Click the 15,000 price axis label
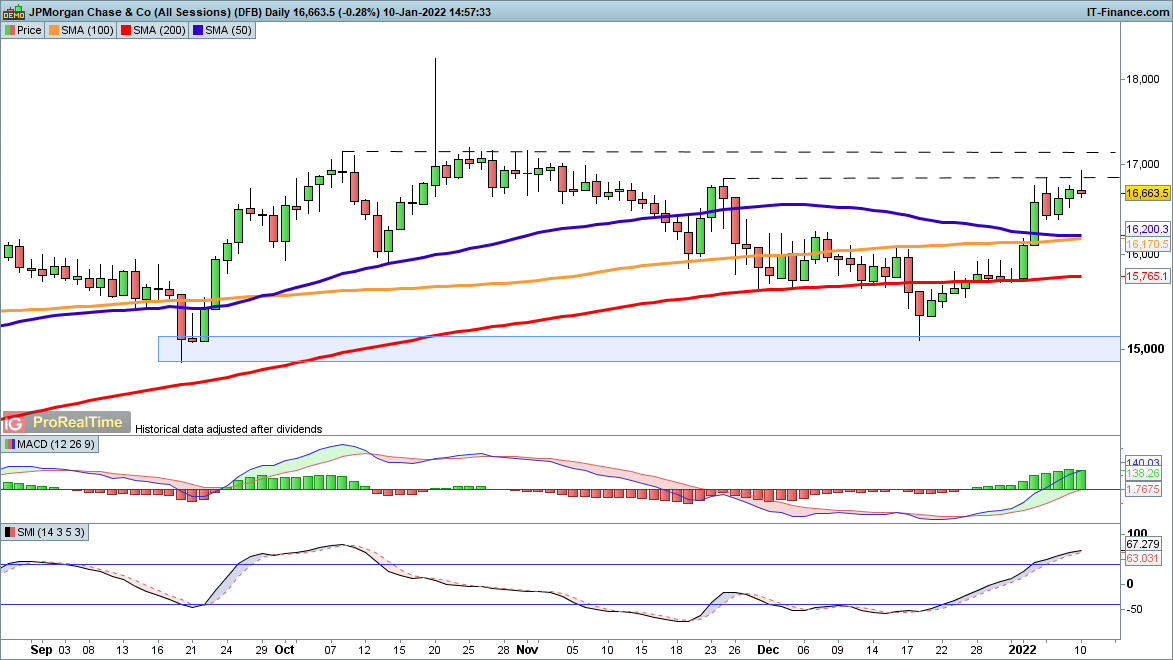Viewport: 1173px width, 660px height. click(1145, 349)
